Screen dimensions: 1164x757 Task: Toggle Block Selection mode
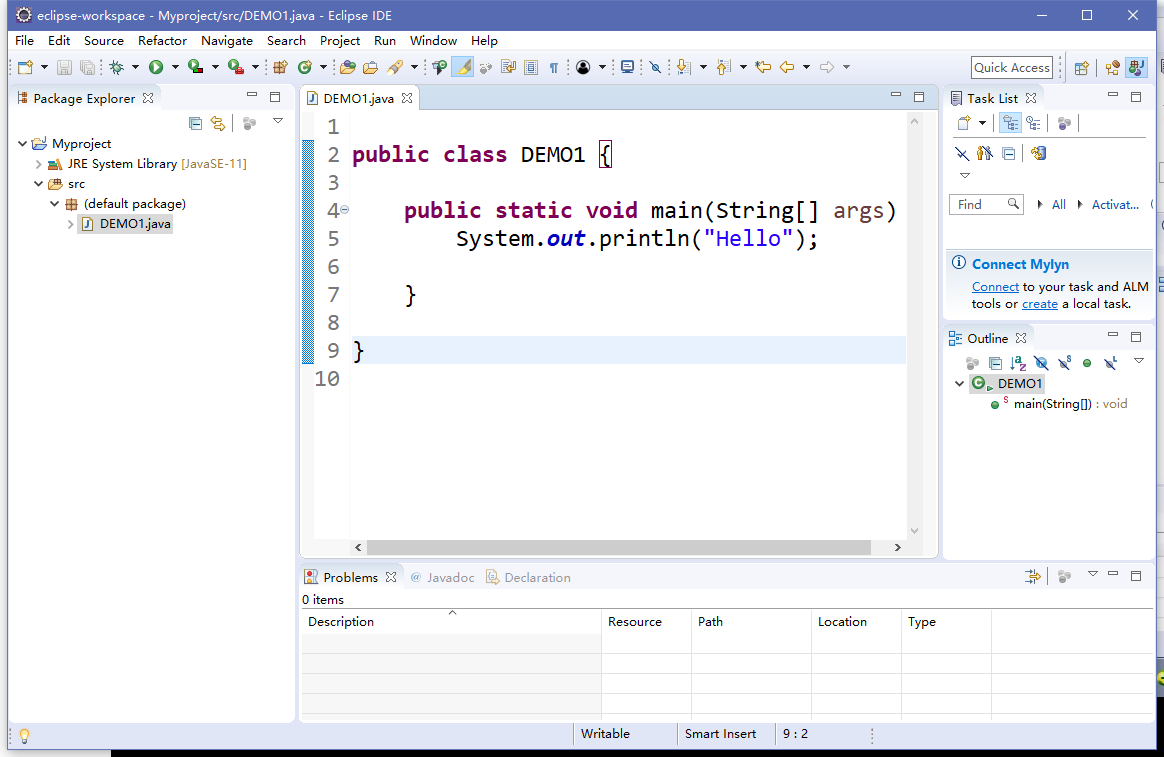tap(531, 68)
